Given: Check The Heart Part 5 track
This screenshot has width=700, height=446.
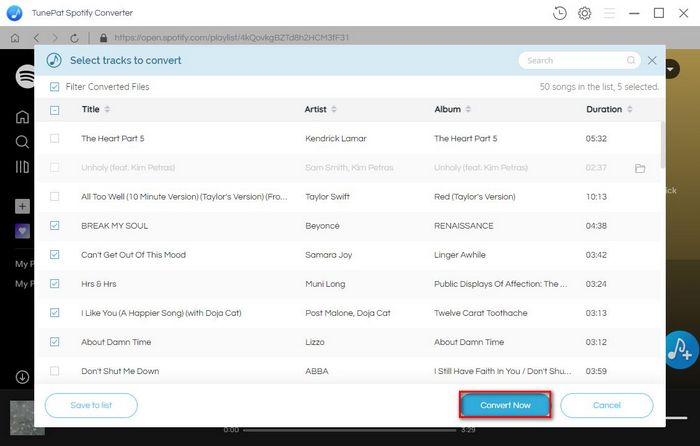Looking at the screenshot, I should [54, 138].
